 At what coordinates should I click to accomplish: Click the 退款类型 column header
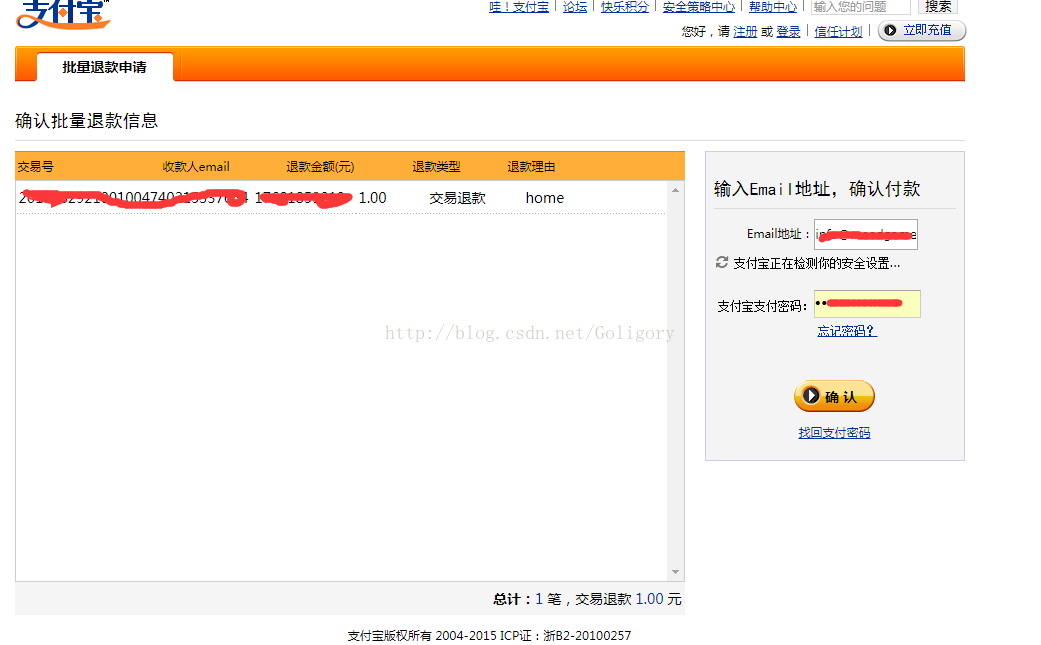point(436,167)
